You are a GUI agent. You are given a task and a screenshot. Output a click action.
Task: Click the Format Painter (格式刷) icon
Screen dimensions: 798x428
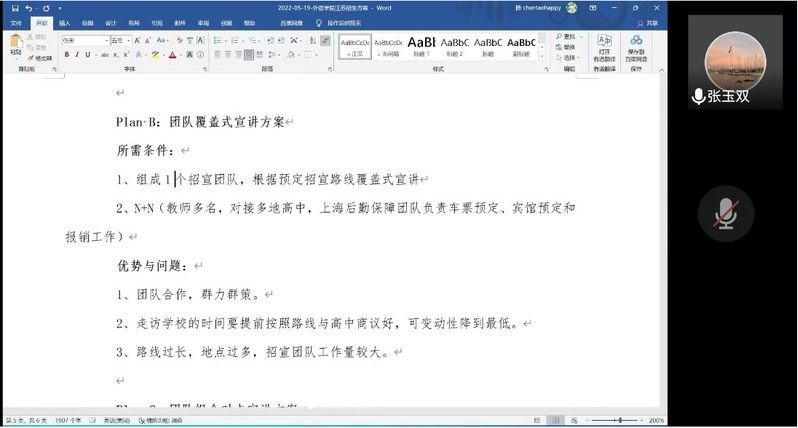[42, 59]
